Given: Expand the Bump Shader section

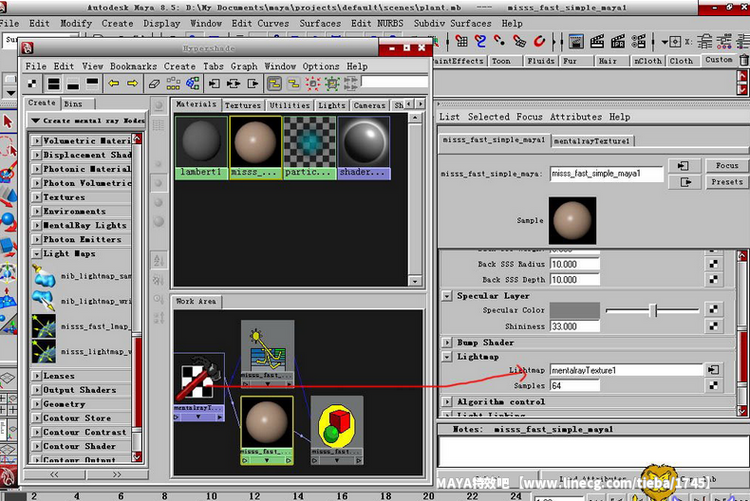Looking at the screenshot, I should click(446, 343).
